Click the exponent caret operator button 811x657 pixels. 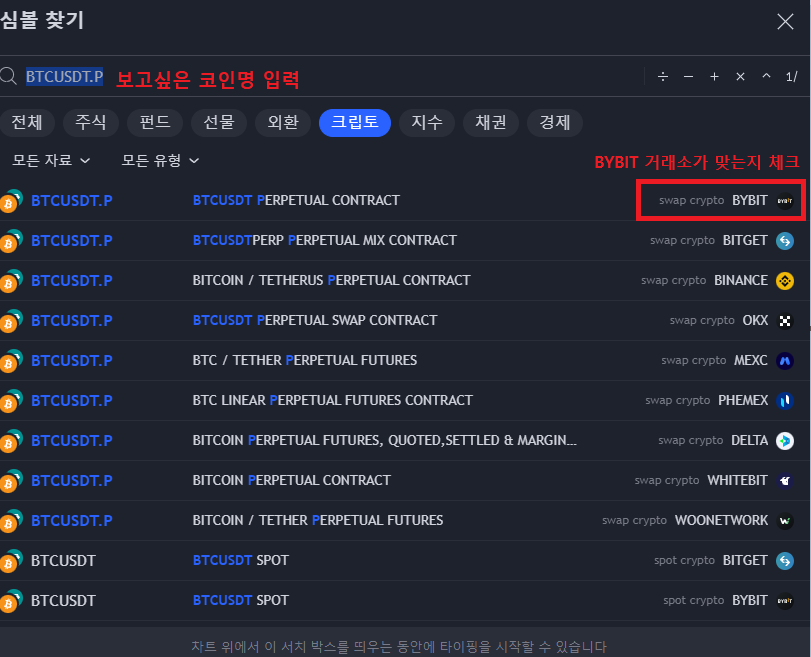(x=766, y=77)
